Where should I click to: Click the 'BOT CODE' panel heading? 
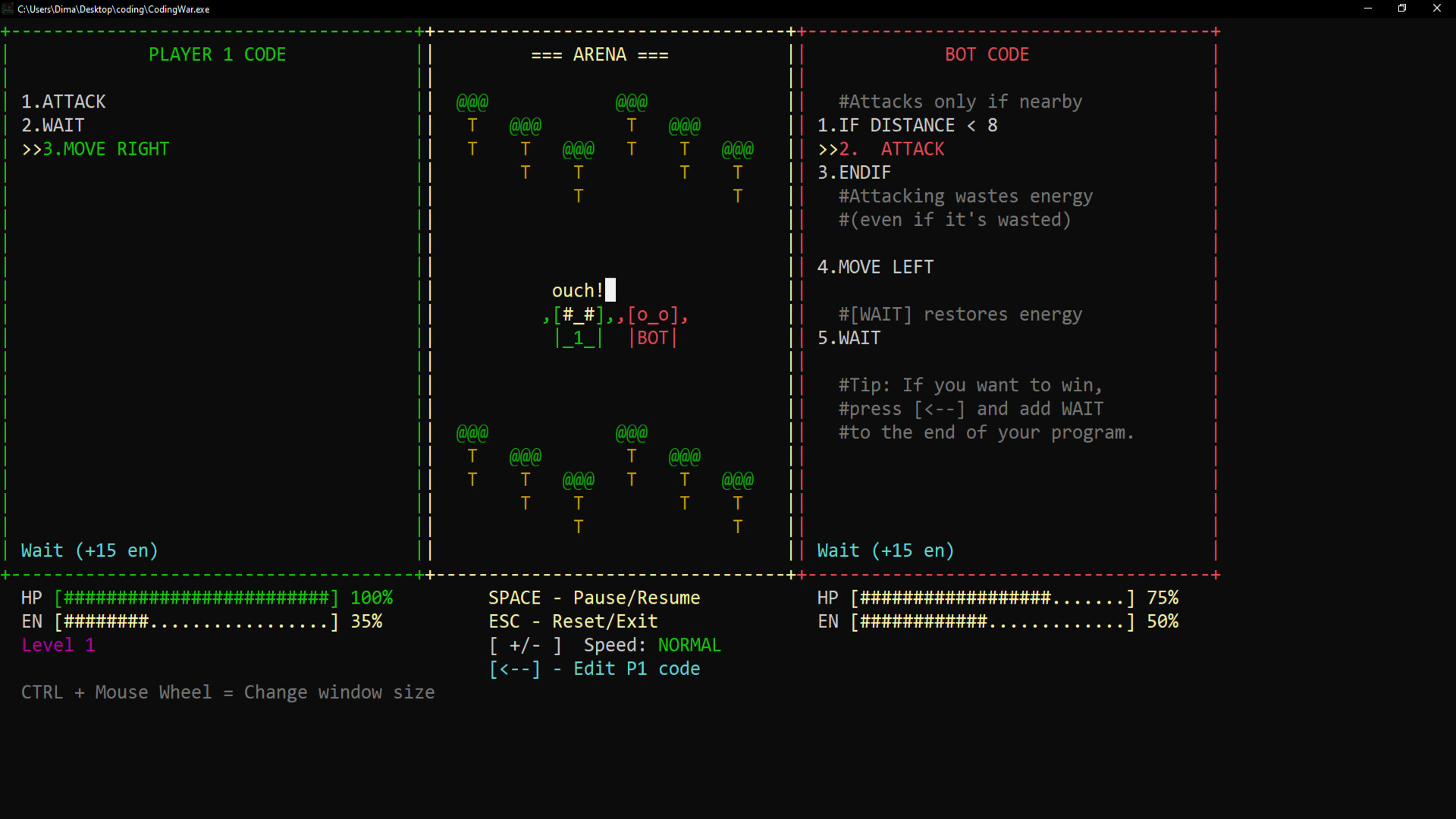[987, 55]
